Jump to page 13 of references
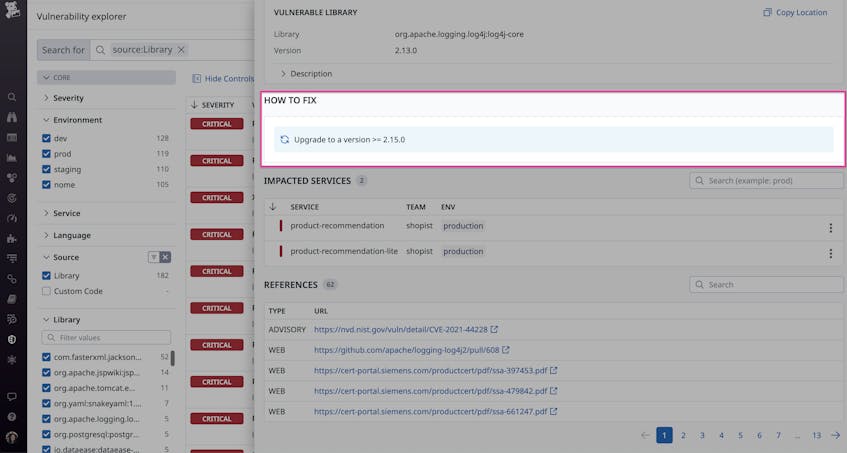Viewport: 847px width, 453px height. [816, 435]
